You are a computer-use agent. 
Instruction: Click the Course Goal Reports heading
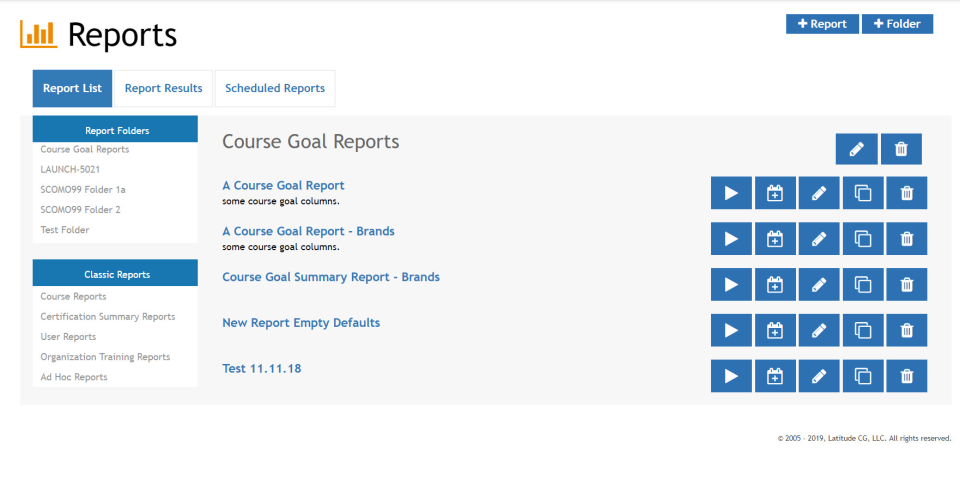pyautogui.click(x=310, y=141)
